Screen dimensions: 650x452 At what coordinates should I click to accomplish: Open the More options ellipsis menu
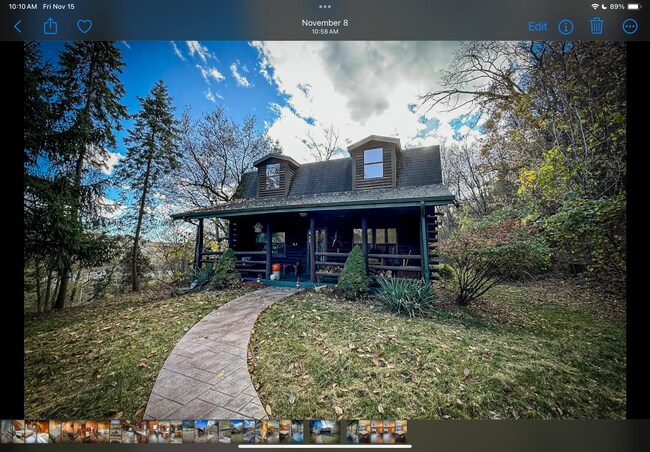[x=629, y=26]
